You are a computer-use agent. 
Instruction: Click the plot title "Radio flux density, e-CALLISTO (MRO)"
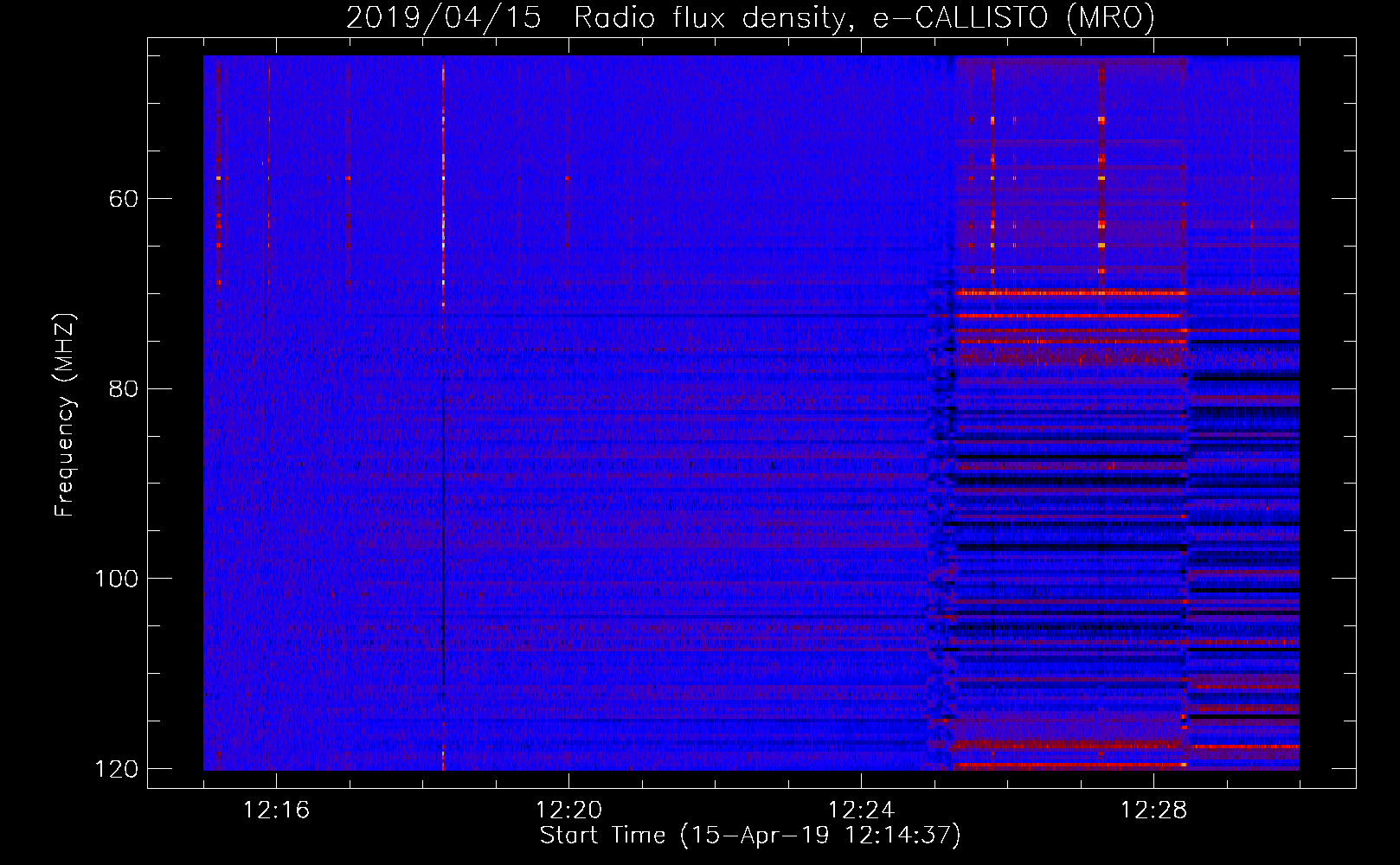click(x=864, y=18)
